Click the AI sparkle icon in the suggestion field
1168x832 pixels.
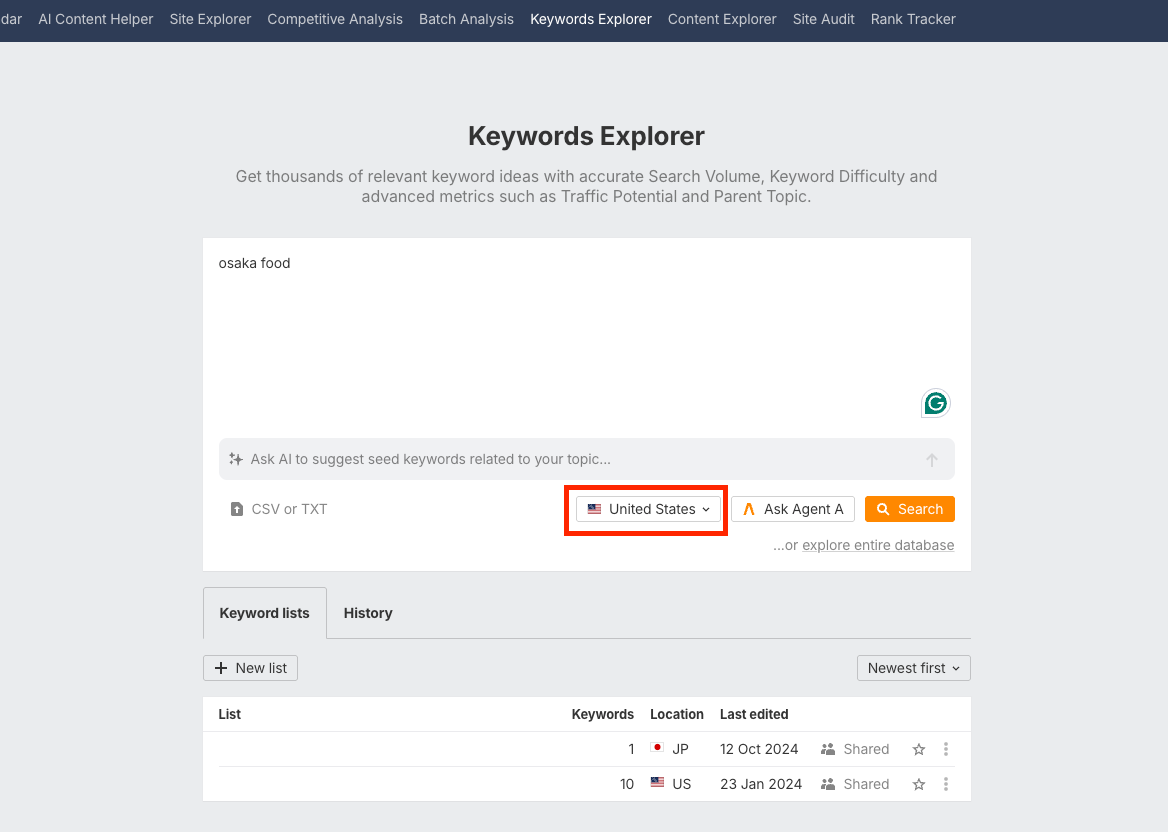(235, 459)
